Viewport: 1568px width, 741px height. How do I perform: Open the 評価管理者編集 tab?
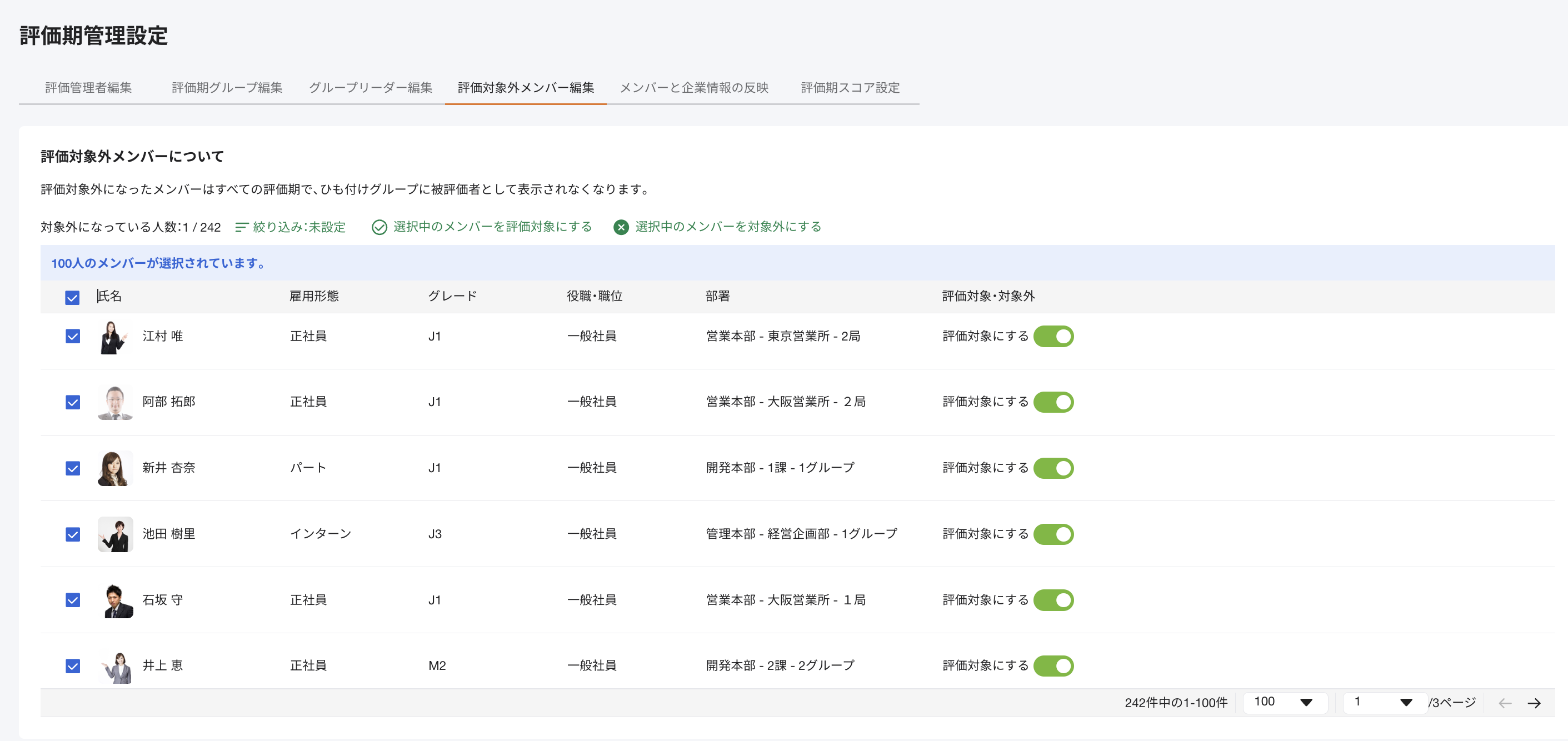[88, 88]
